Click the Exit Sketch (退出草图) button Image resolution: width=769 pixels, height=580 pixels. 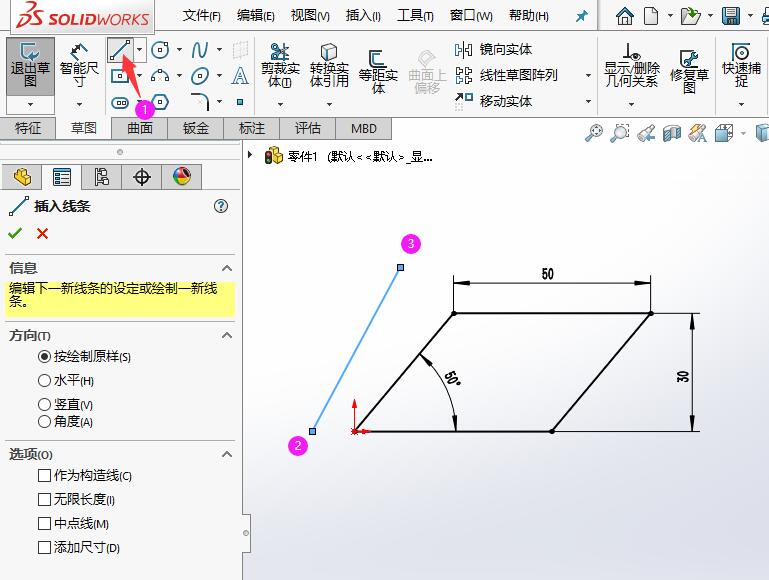pyautogui.click(x=30, y=66)
